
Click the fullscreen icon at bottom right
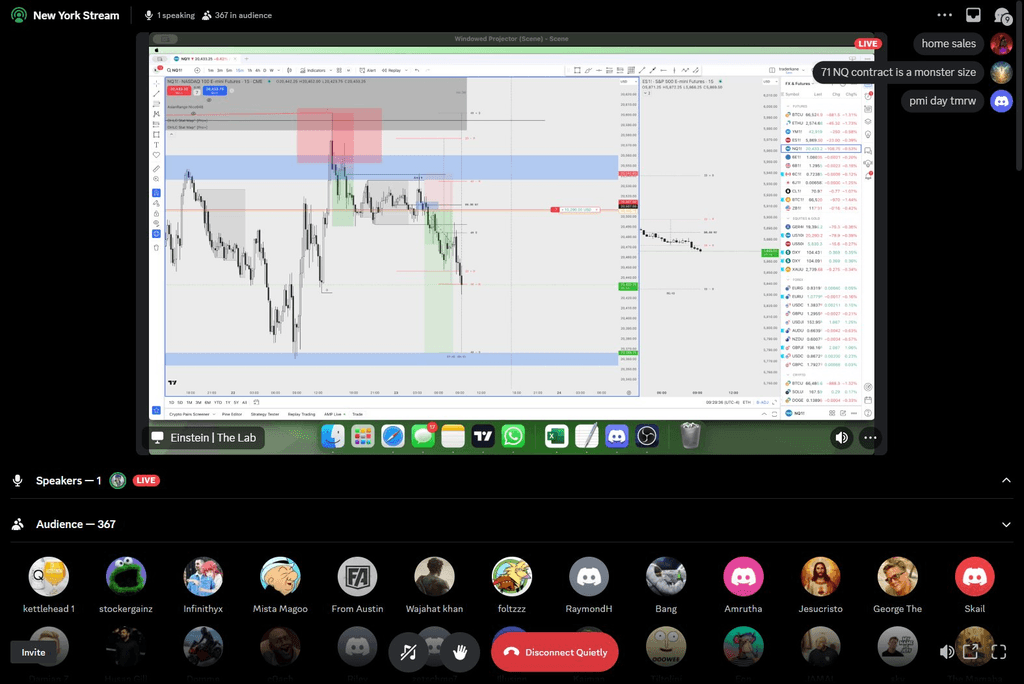click(x=999, y=651)
